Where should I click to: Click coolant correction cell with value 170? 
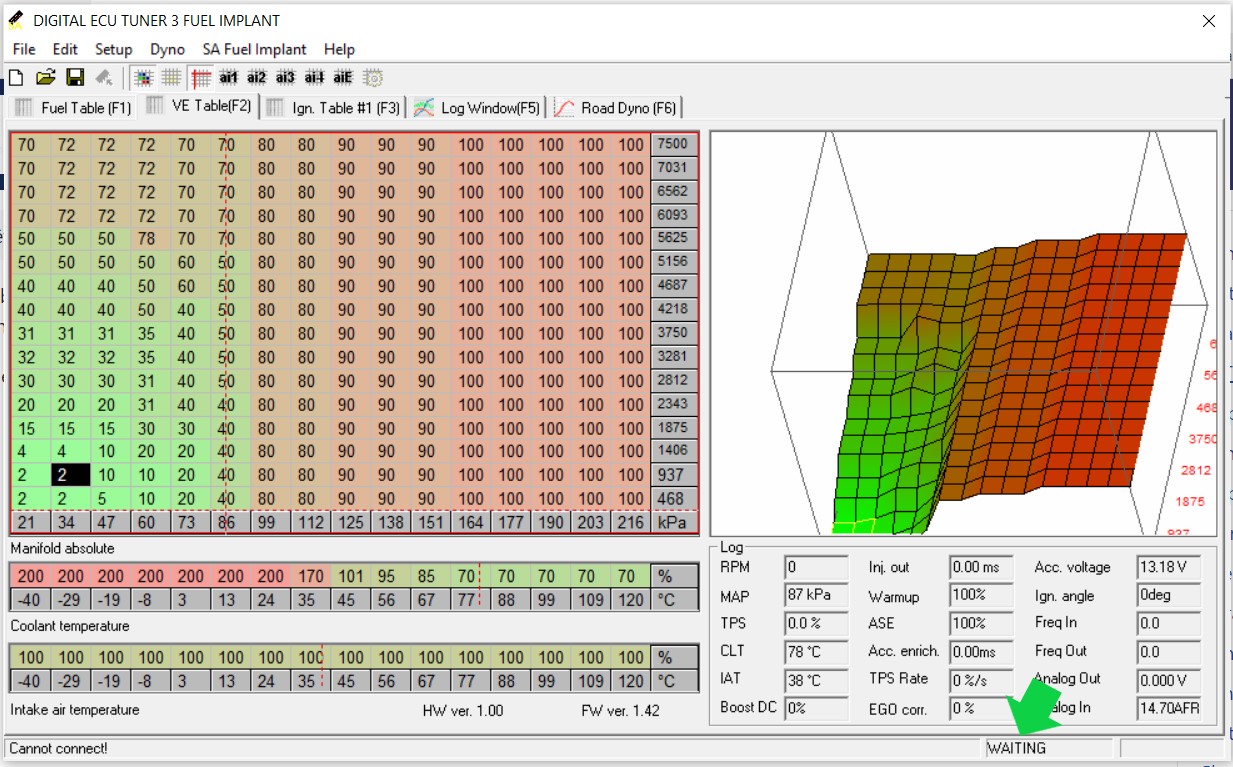[311, 576]
